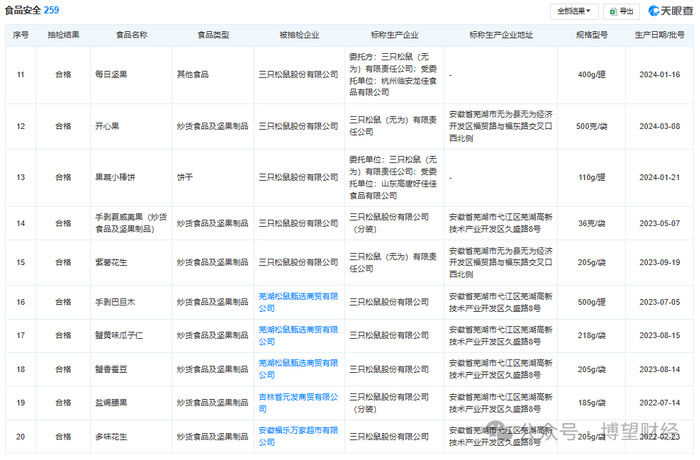
Task: Open 芜湖松鼠甄选商贸有限公司 link in row 18
Action: [x=298, y=369]
